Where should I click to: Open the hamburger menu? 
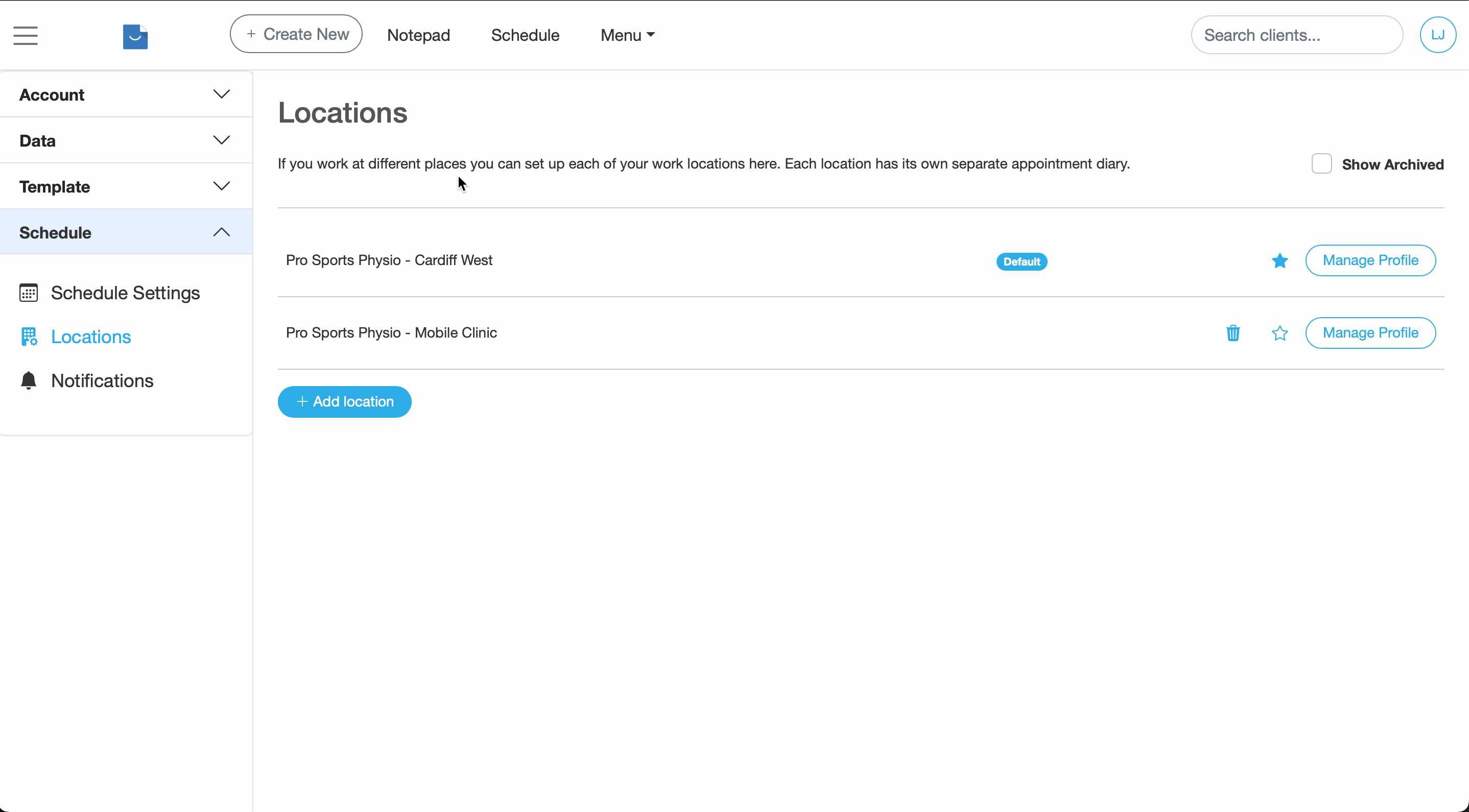[25, 35]
